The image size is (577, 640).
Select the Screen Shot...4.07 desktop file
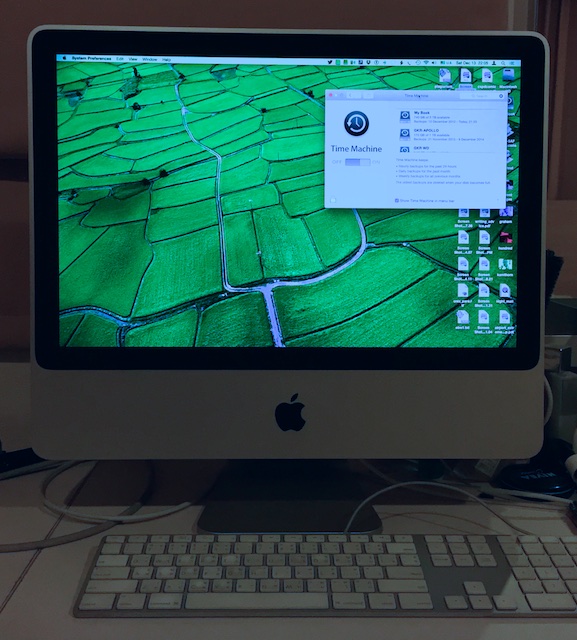tap(463, 242)
